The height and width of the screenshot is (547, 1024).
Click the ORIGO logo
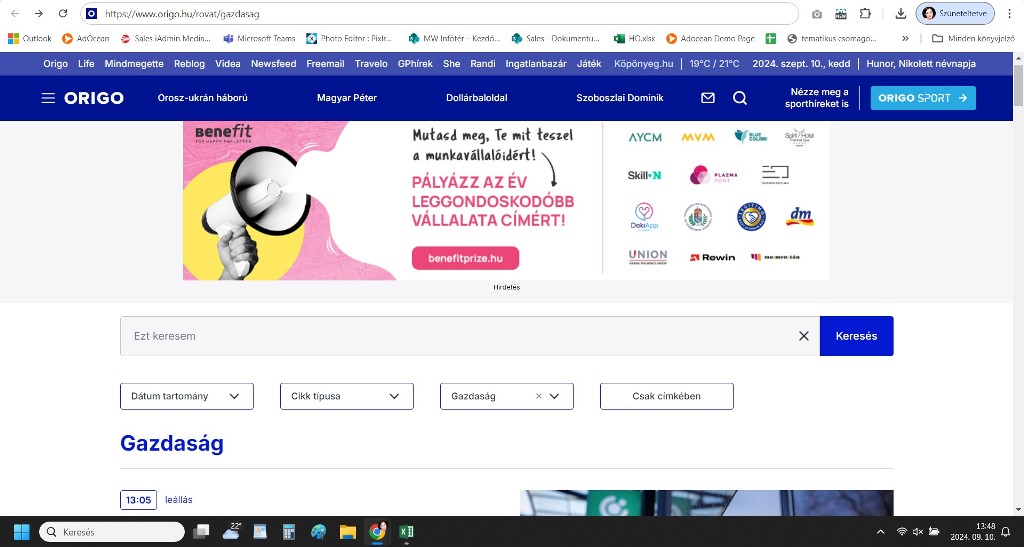[93, 98]
